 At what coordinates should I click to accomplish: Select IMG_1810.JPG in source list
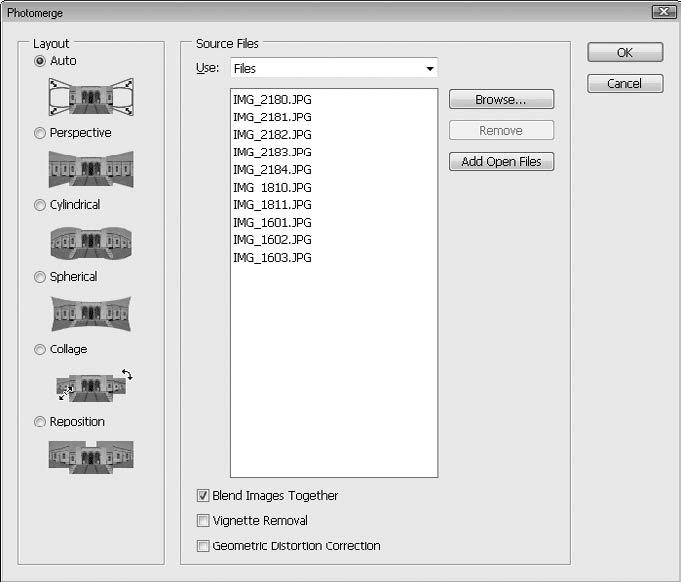tap(272, 187)
